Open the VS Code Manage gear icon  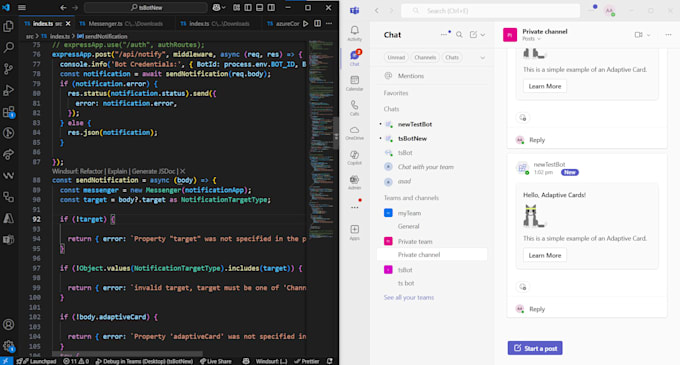coord(8,345)
